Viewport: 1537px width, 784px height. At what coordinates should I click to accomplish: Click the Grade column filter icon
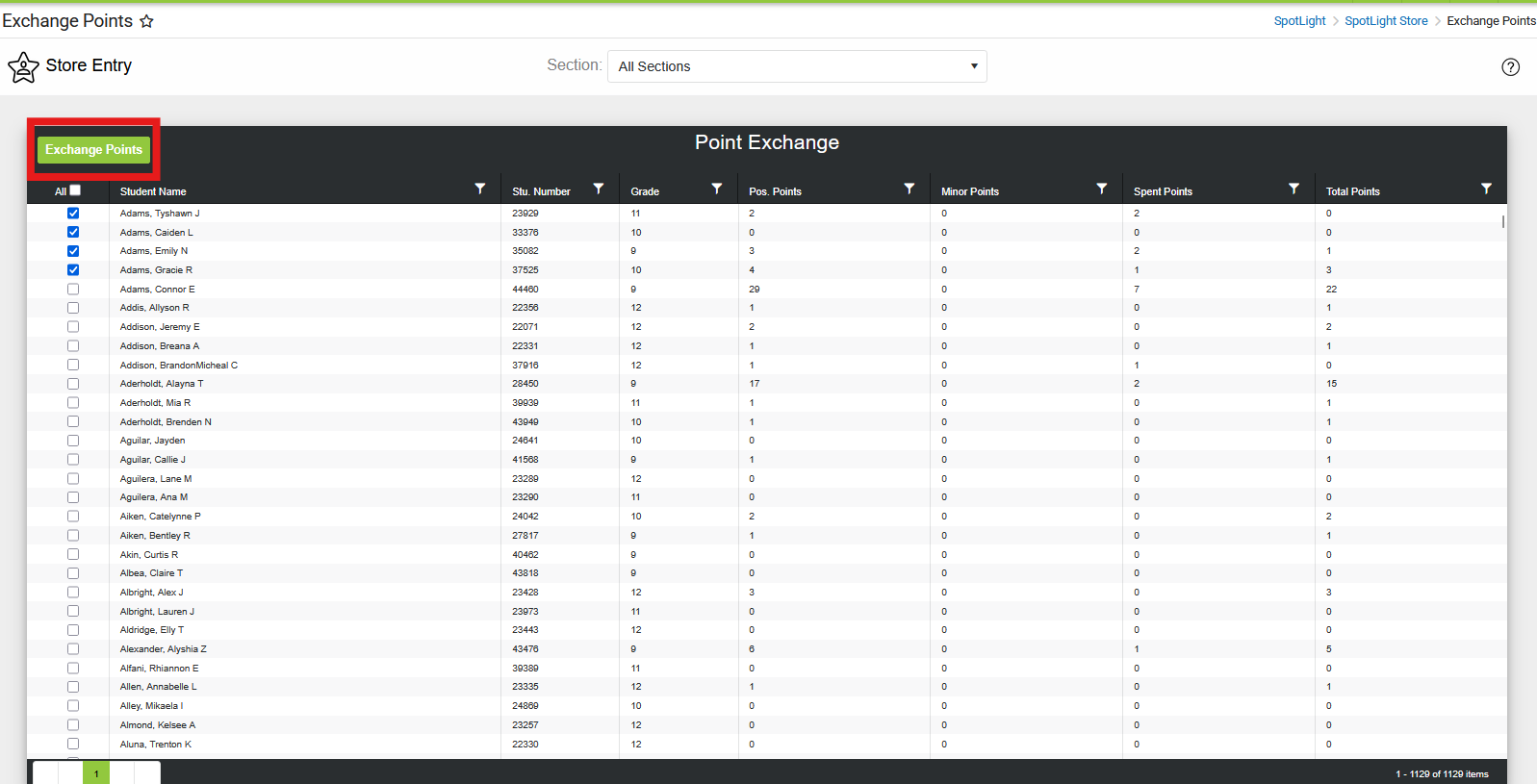point(717,189)
